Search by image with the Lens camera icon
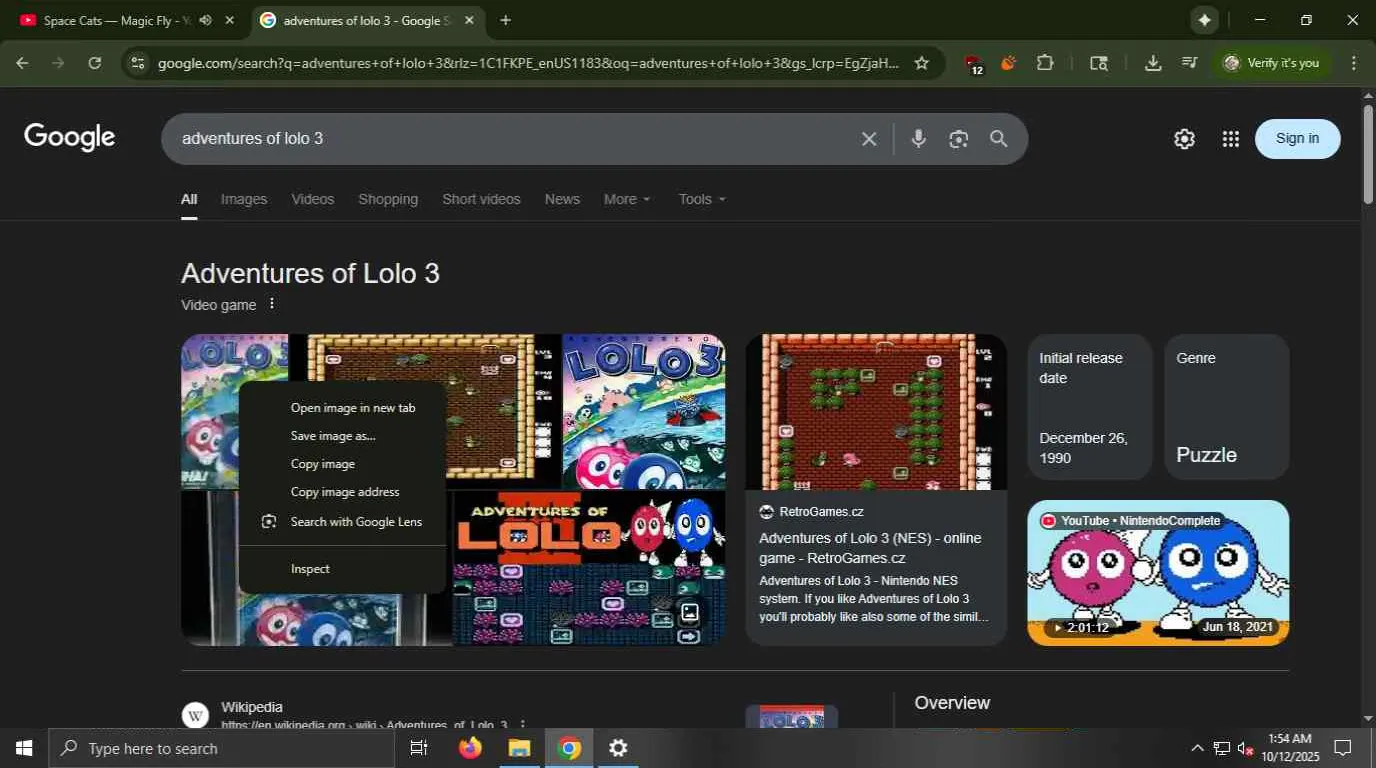 958,139
